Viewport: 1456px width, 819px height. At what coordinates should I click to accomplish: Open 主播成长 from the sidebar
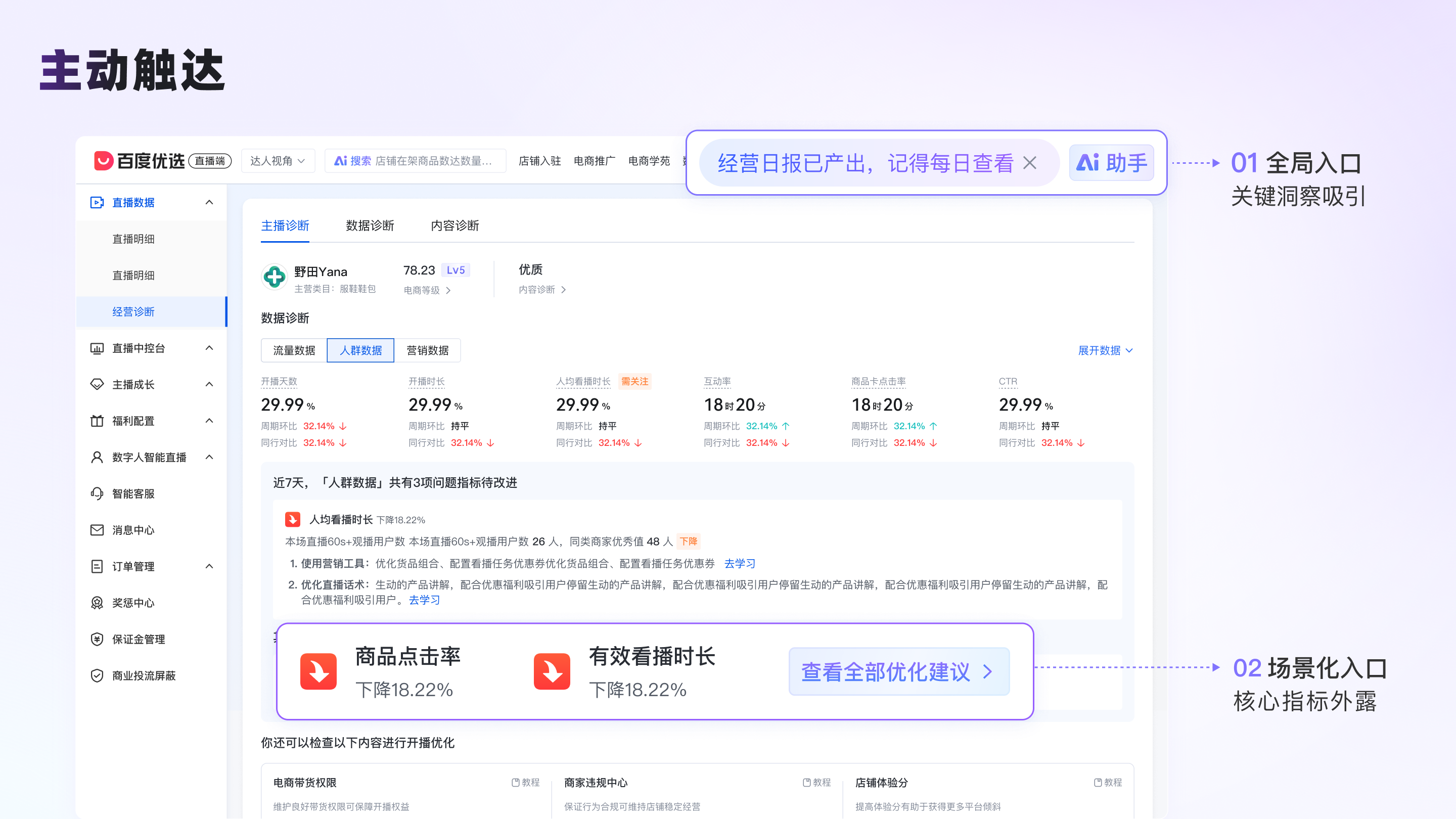pyautogui.click(x=135, y=385)
